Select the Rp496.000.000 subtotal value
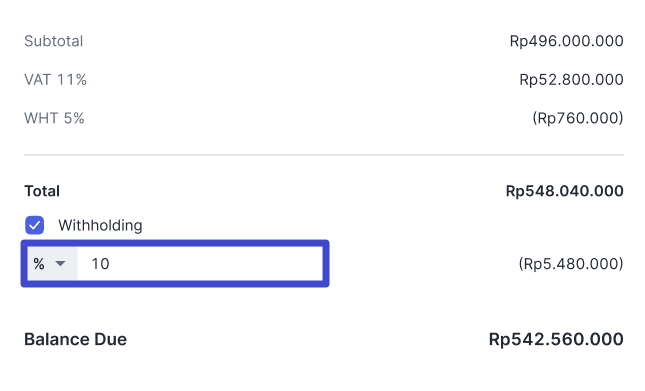 pyautogui.click(x=567, y=41)
